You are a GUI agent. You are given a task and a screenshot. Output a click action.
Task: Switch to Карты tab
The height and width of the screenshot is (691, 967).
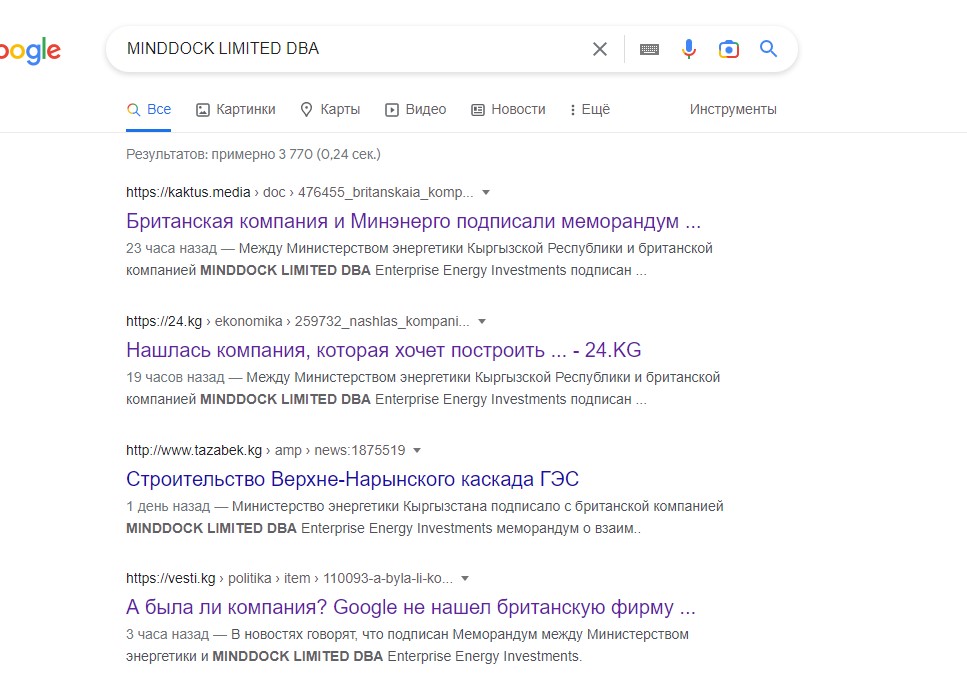click(330, 109)
